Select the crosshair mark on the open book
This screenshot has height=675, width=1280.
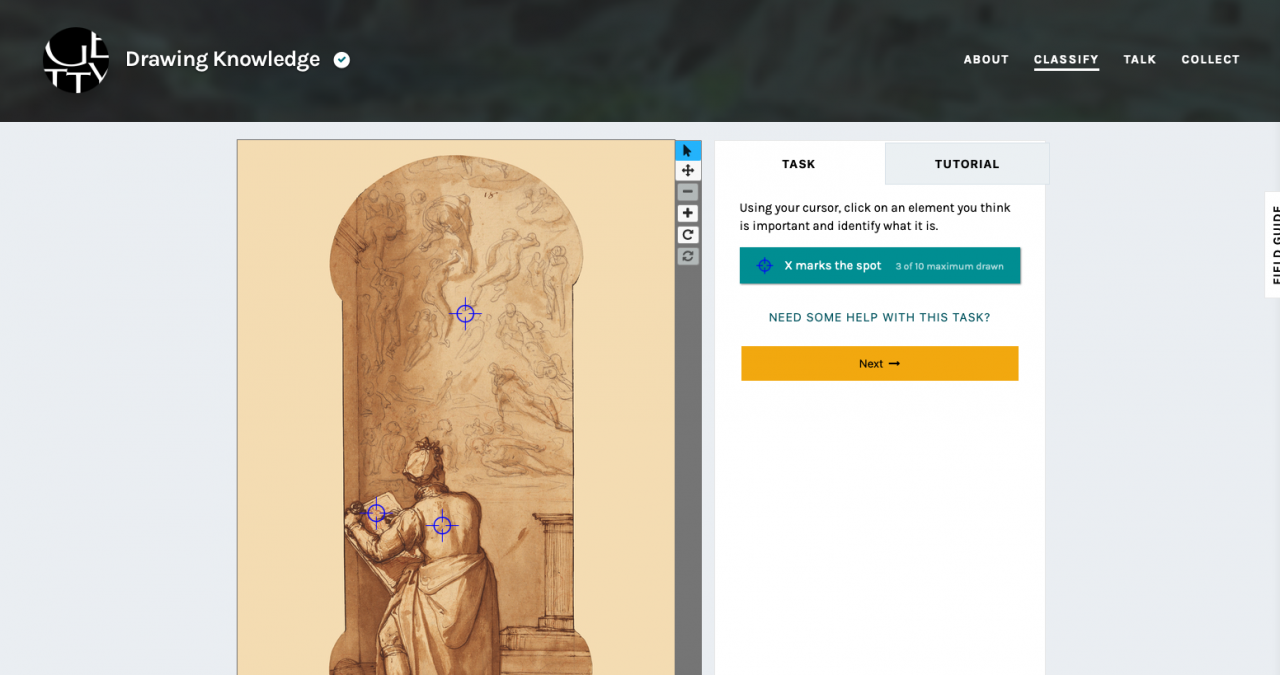(x=376, y=513)
